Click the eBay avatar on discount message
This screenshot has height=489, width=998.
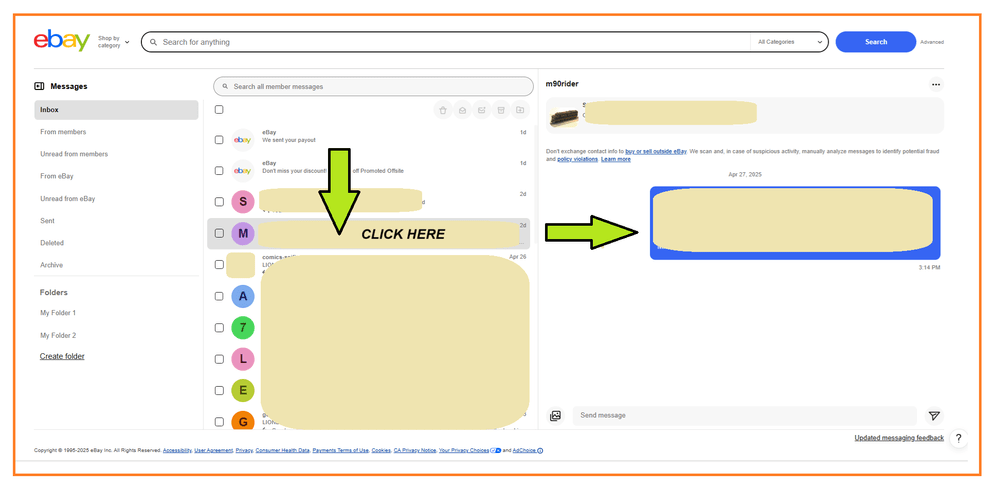[242, 171]
